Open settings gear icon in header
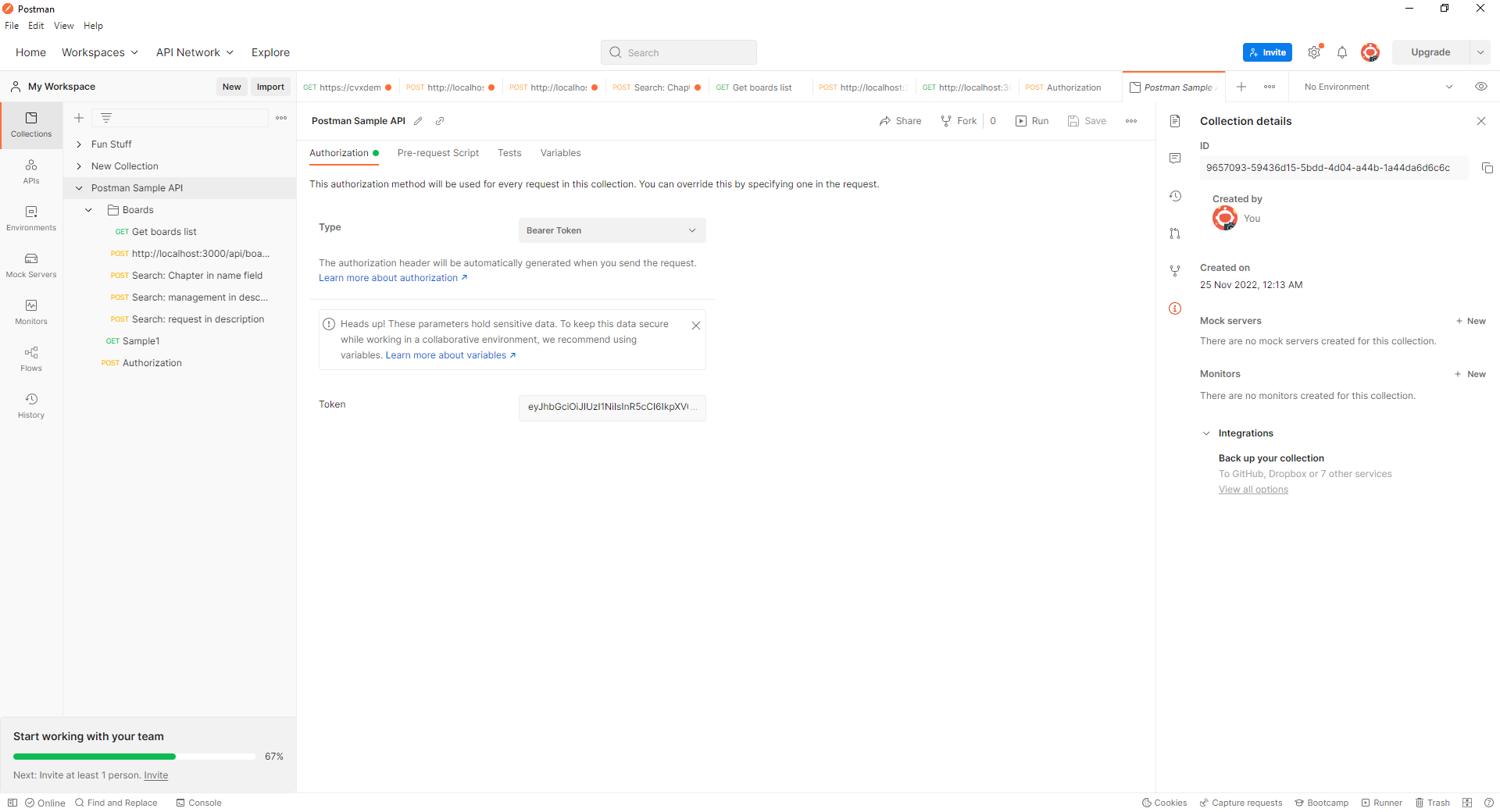 [x=1314, y=52]
